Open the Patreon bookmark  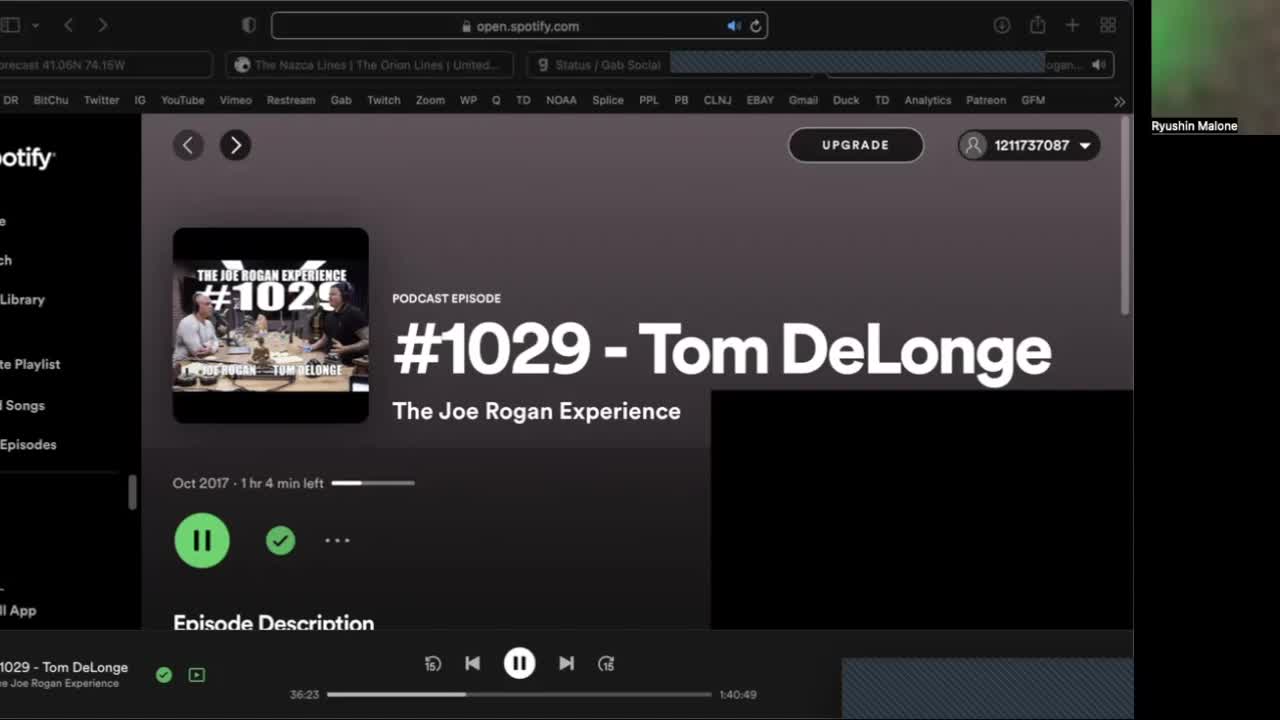tap(986, 100)
